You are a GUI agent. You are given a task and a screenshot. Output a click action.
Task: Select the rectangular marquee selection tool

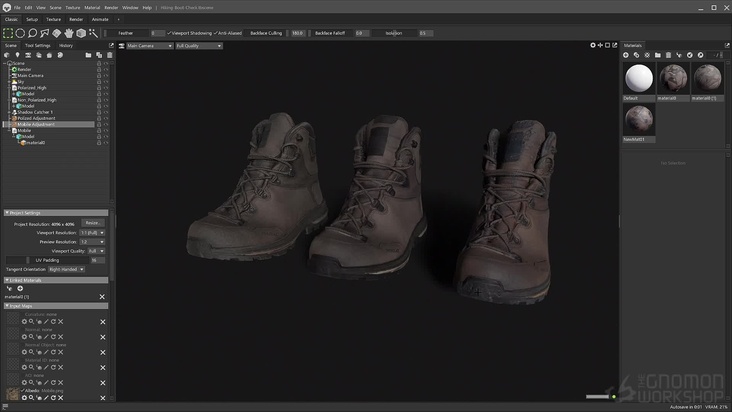pos(8,33)
